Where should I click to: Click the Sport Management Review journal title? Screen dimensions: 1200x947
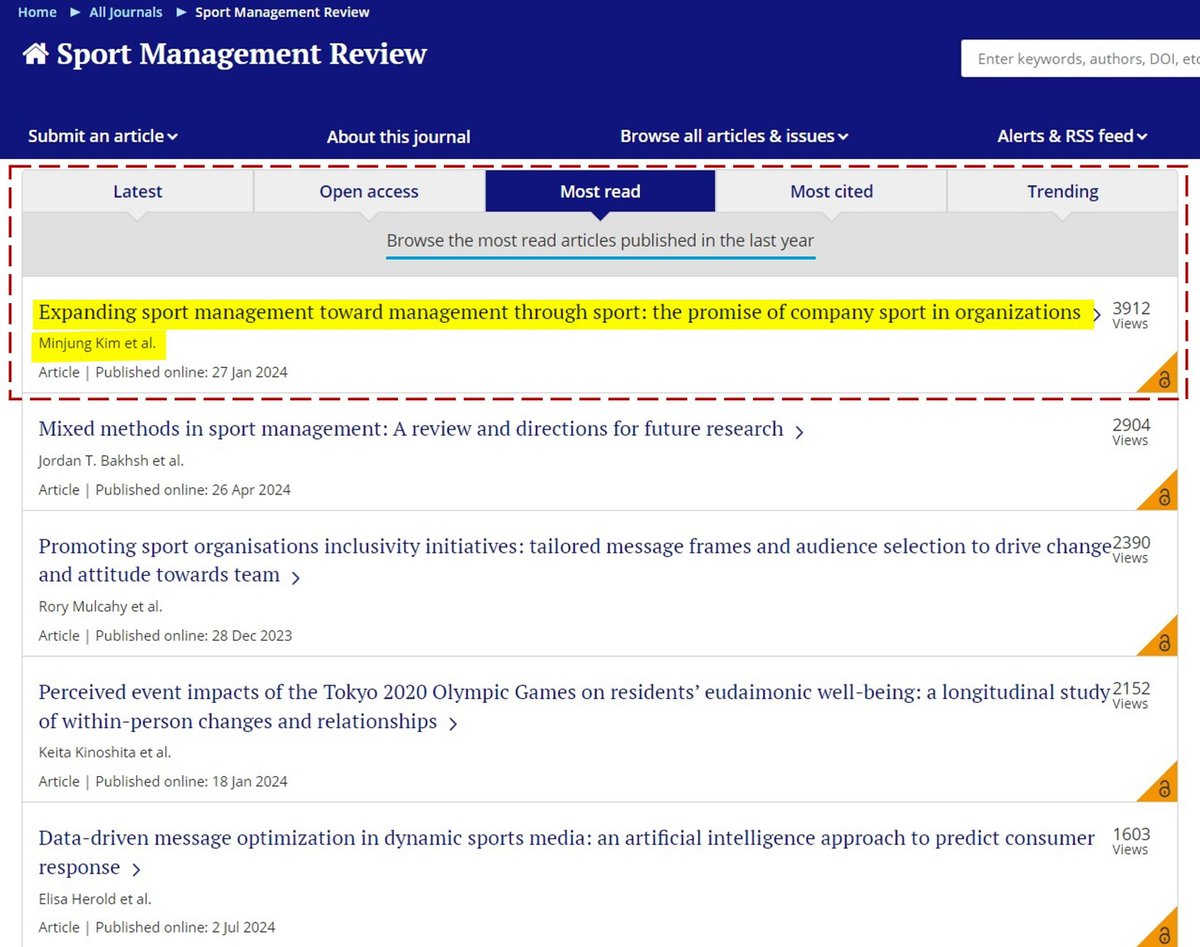[241, 54]
